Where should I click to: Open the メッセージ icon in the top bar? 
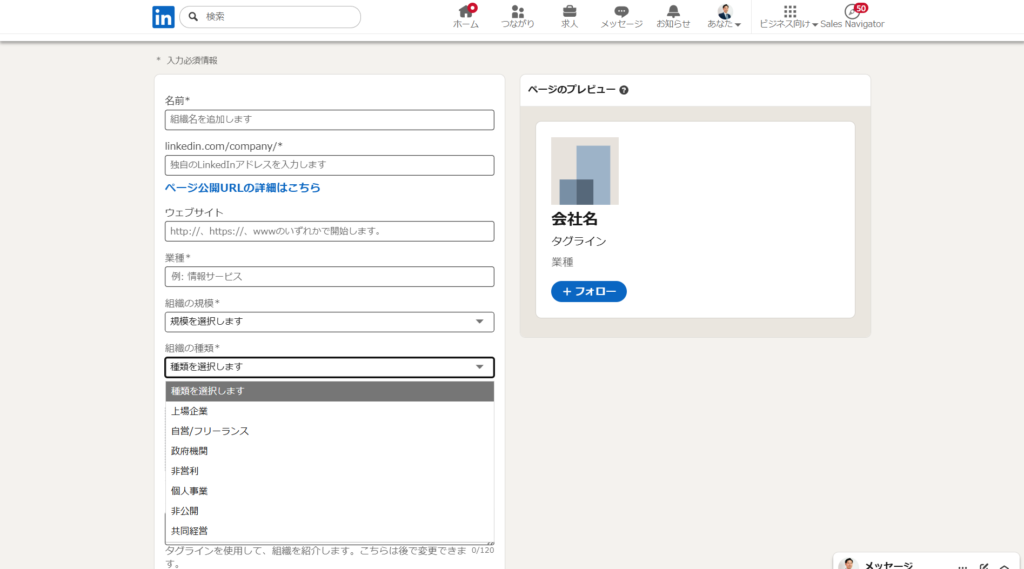621,16
